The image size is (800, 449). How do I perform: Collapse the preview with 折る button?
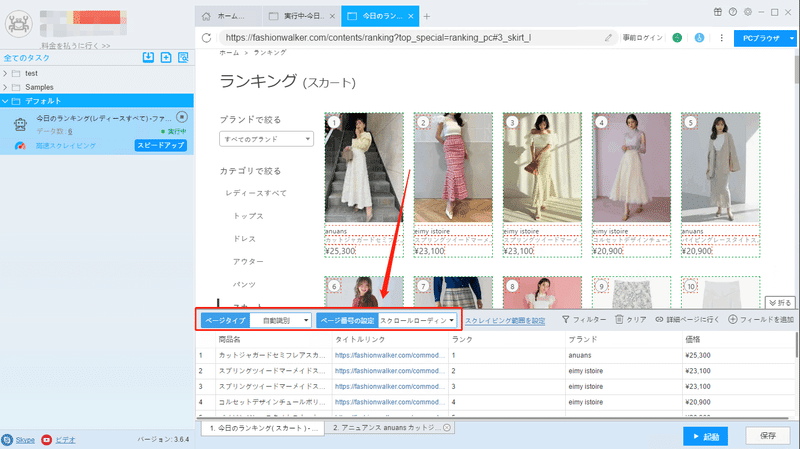[780, 303]
